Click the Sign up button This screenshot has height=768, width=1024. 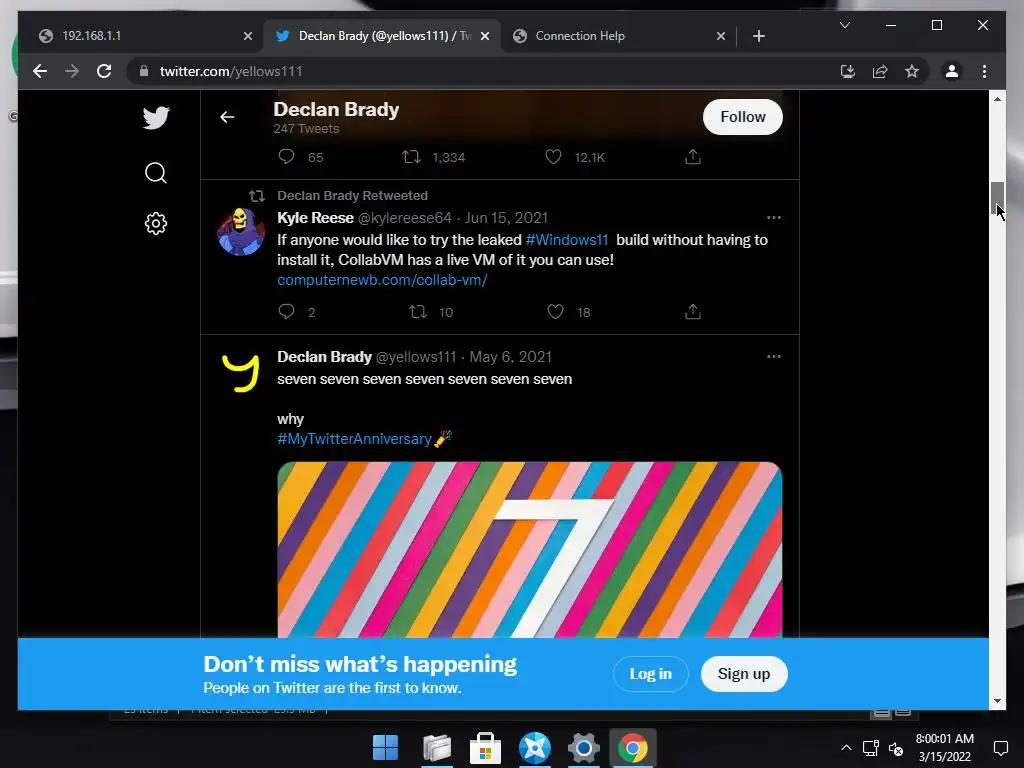click(x=744, y=673)
